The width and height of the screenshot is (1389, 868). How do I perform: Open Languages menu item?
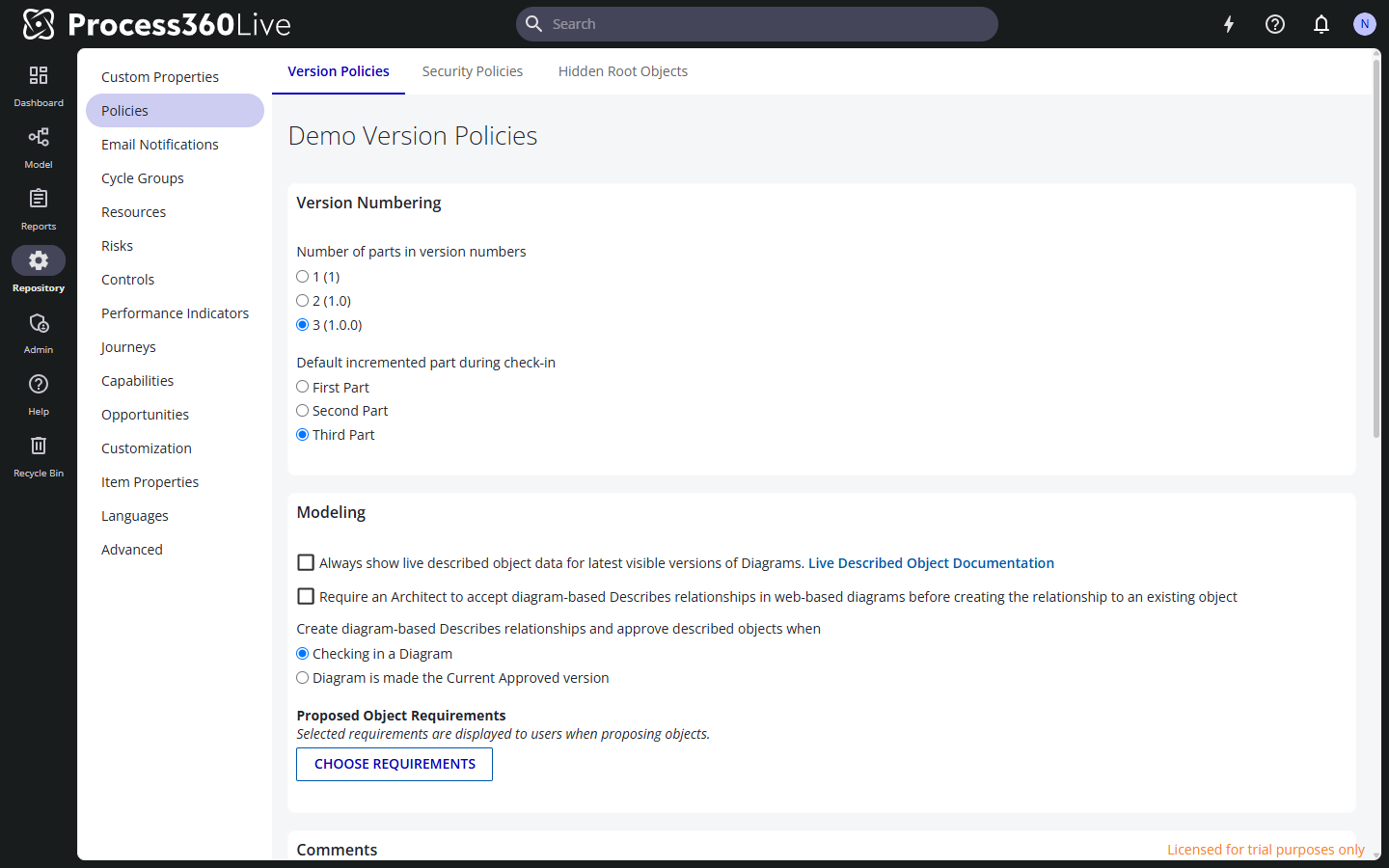tap(175, 516)
